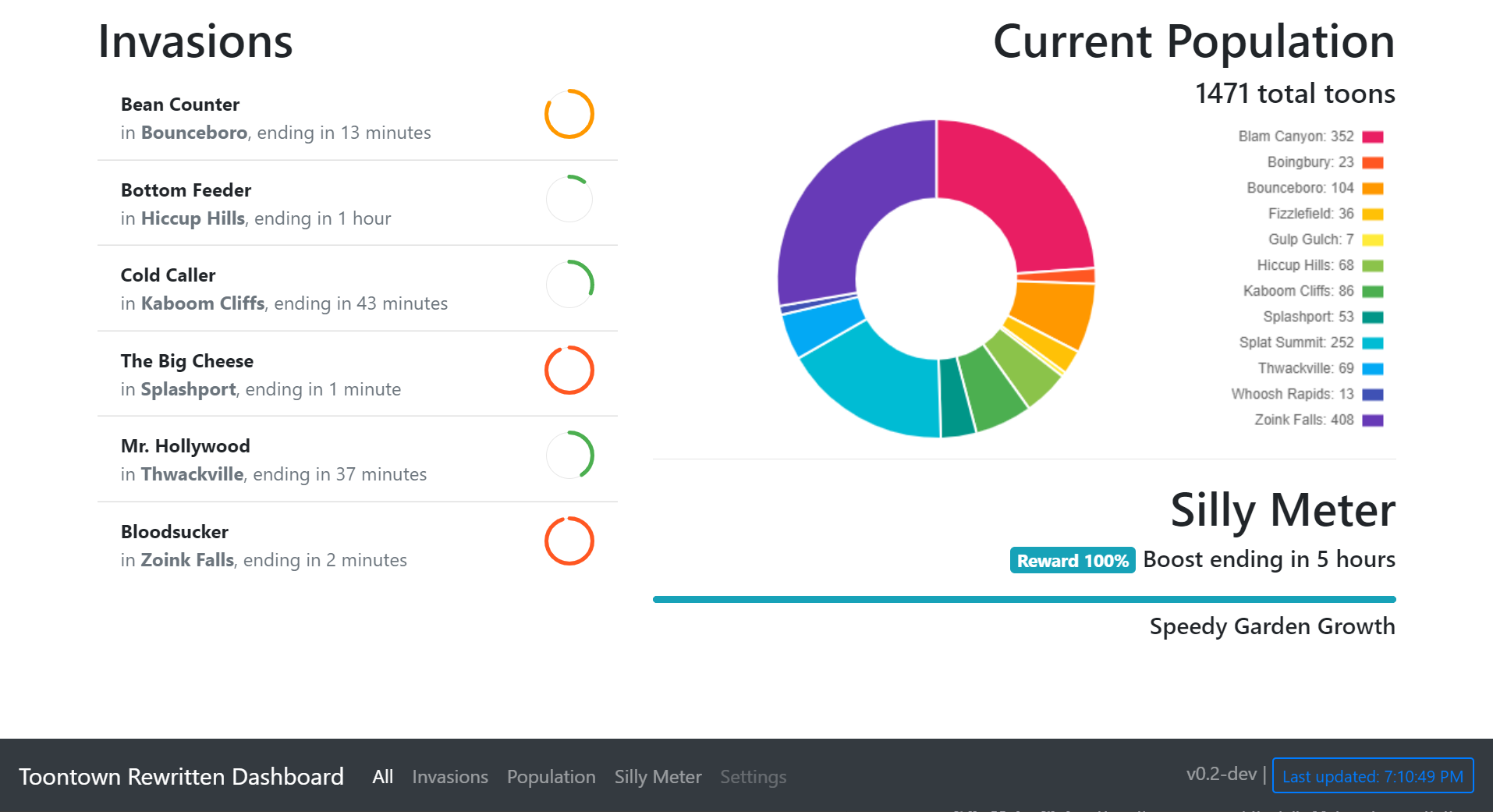The image size is (1493, 812).
Task: Click the 'Silly Meter' section heading
Action: pos(1283,511)
